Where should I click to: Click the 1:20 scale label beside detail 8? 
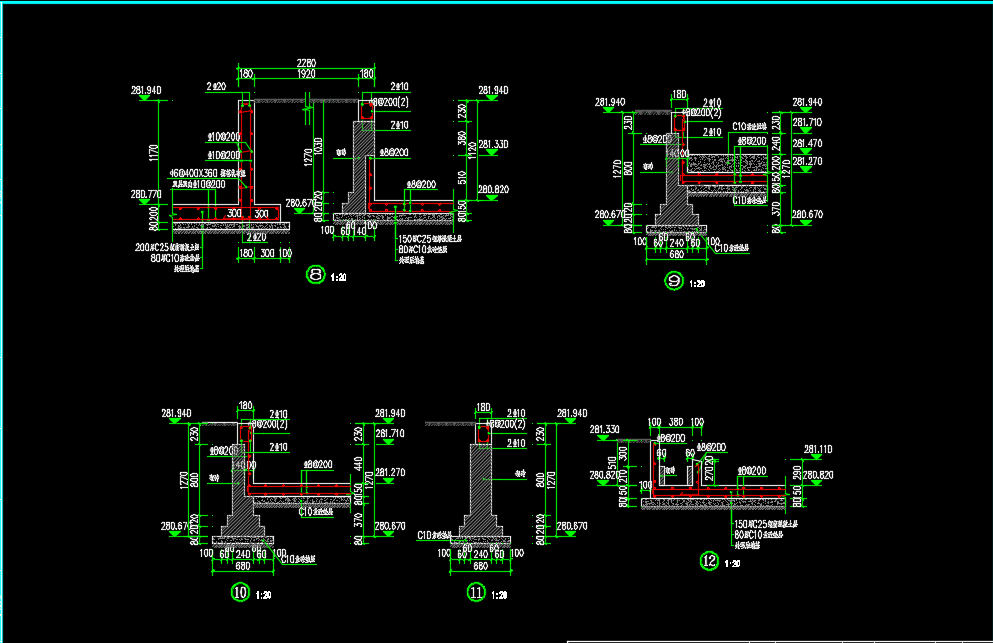tap(339, 277)
